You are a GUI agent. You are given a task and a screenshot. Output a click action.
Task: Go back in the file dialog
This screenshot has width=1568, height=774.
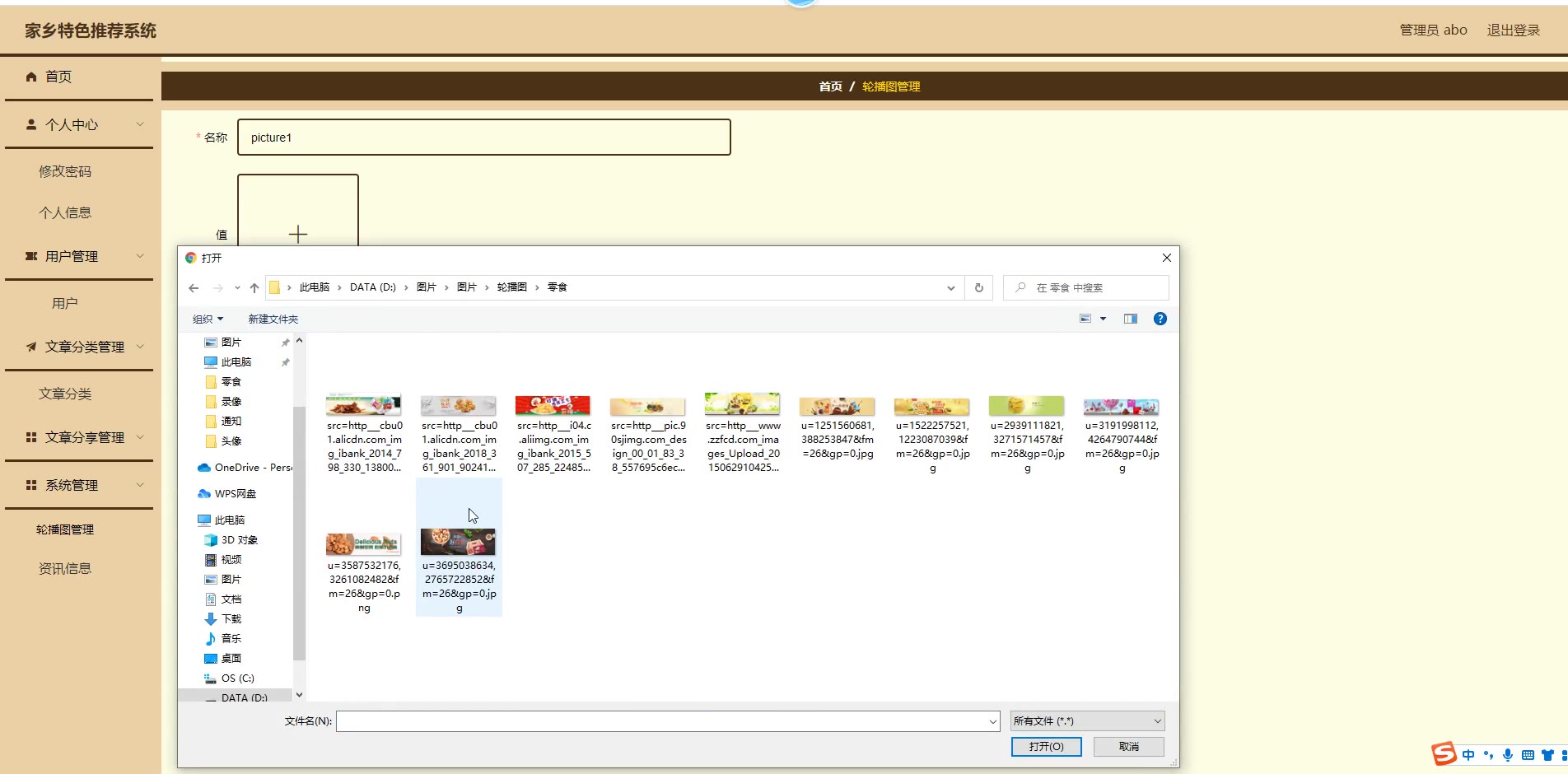194,287
